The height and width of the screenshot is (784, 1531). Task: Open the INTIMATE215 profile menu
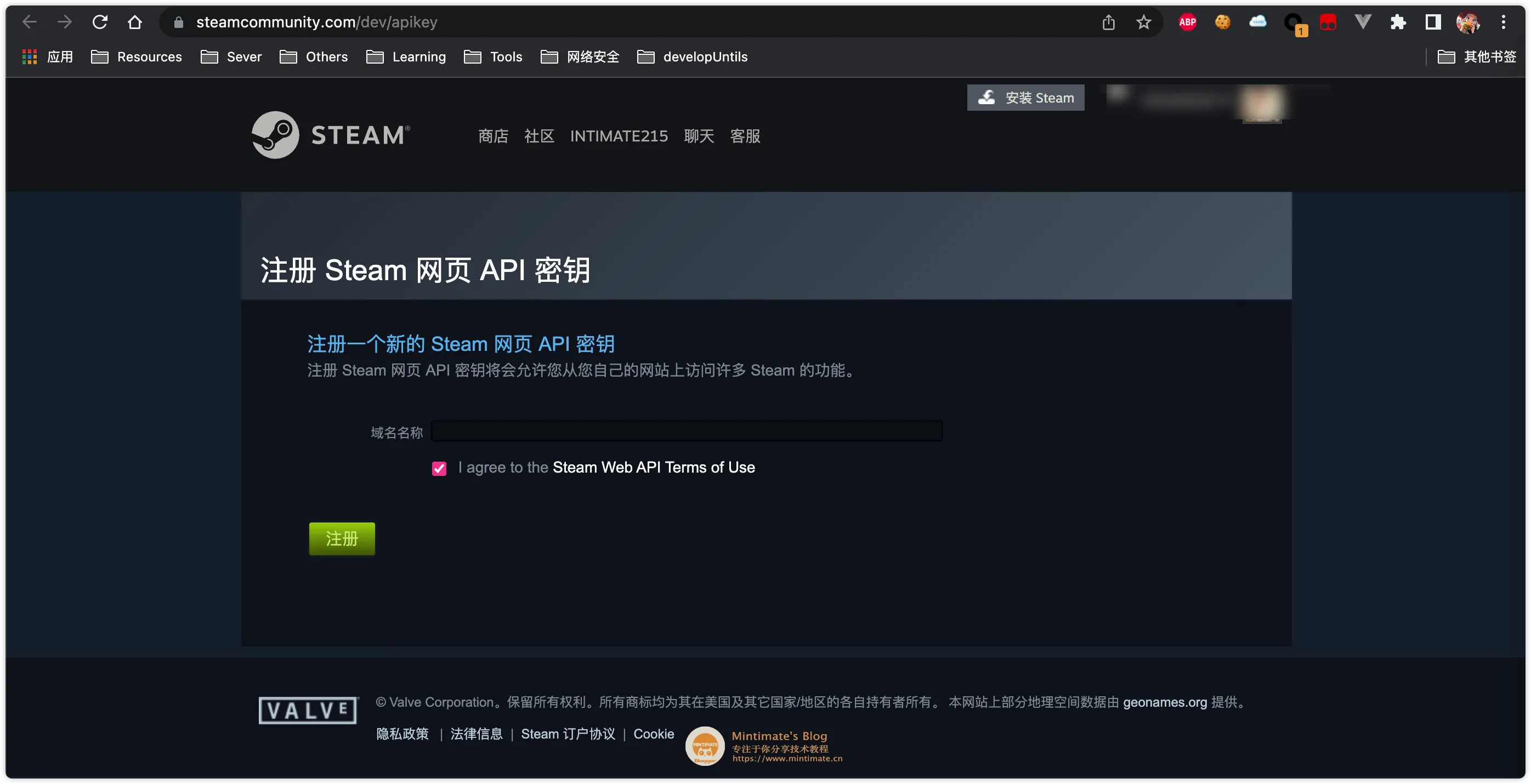(619, 136)
